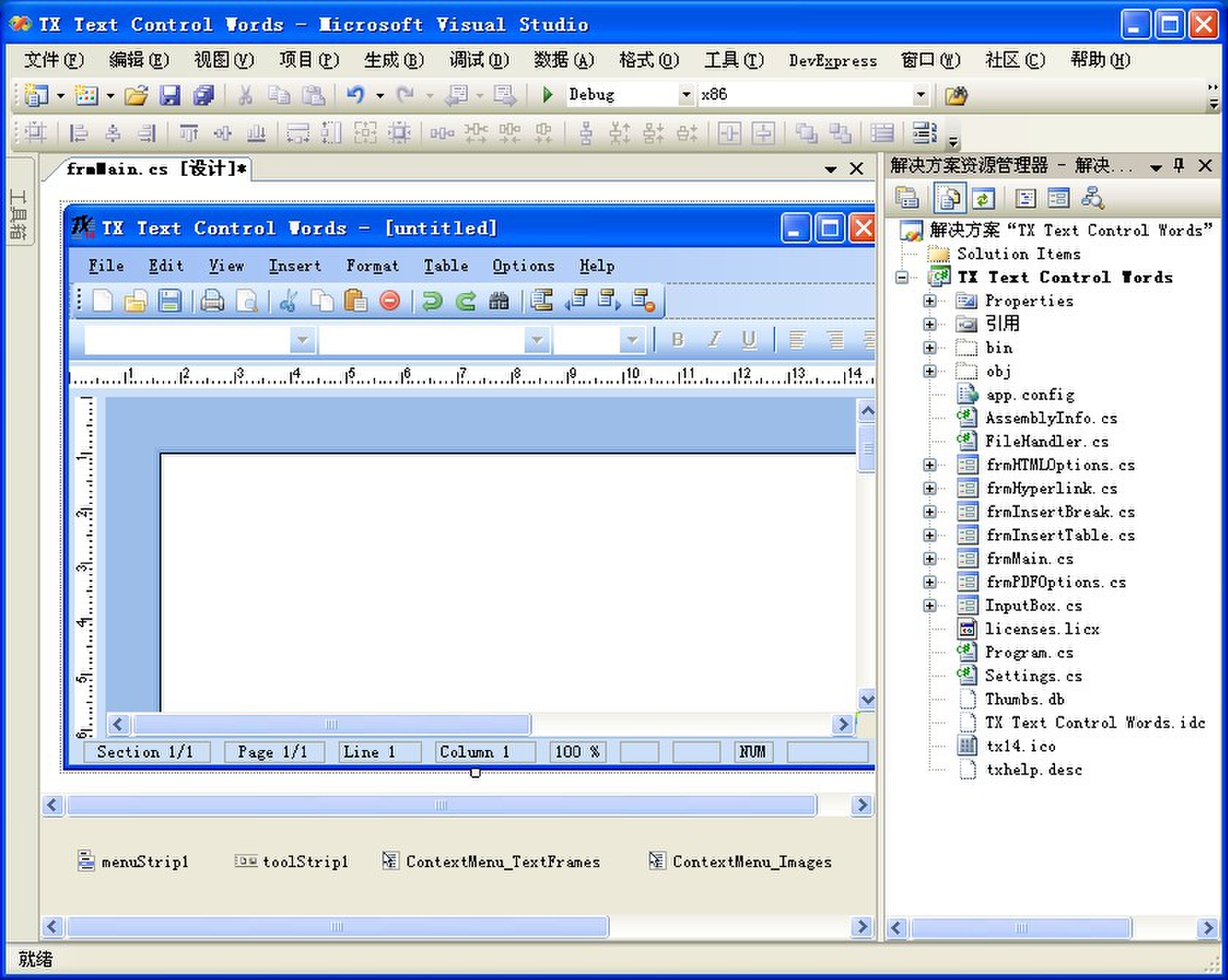Click the binoculars Find icon
Screen dimensions: 1228x980
click(x=499, y=300)
